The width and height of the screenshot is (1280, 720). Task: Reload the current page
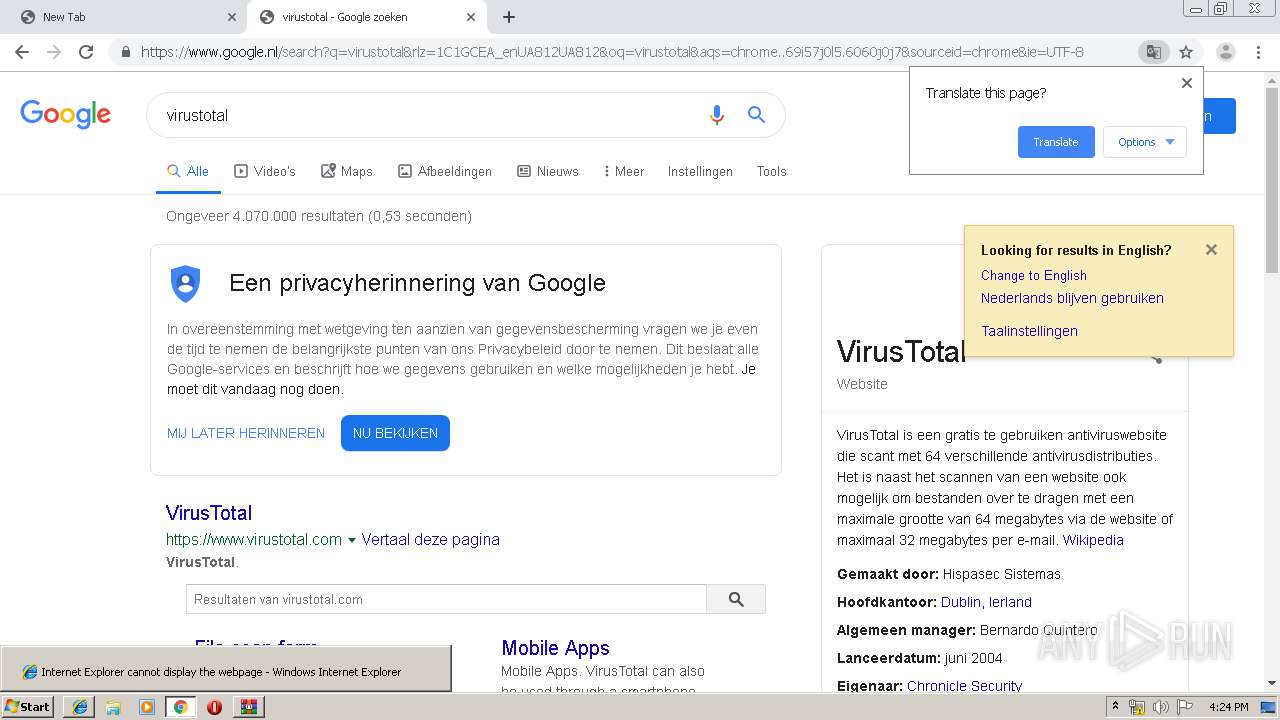point(86,52)
